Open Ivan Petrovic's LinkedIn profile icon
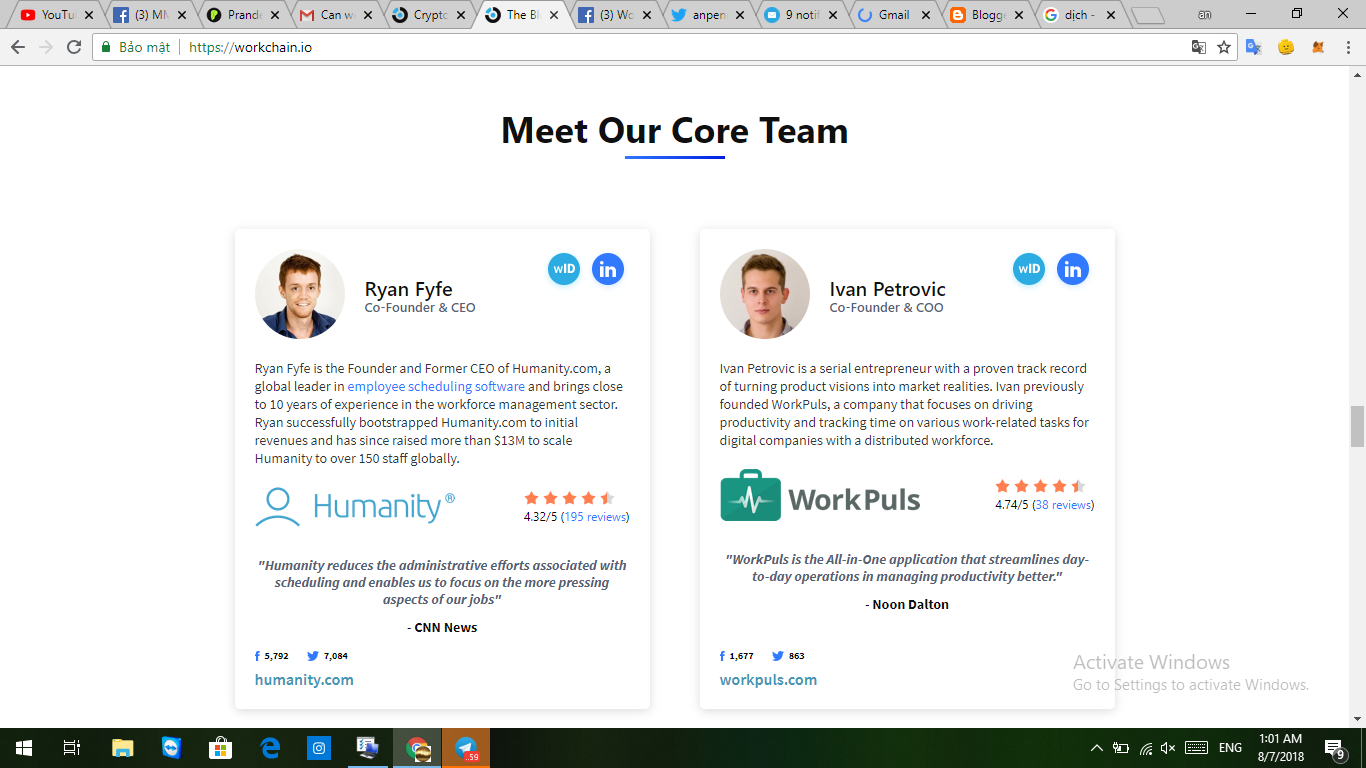The width and height of the screenshot is (1366, 768). coord(1073,269)
